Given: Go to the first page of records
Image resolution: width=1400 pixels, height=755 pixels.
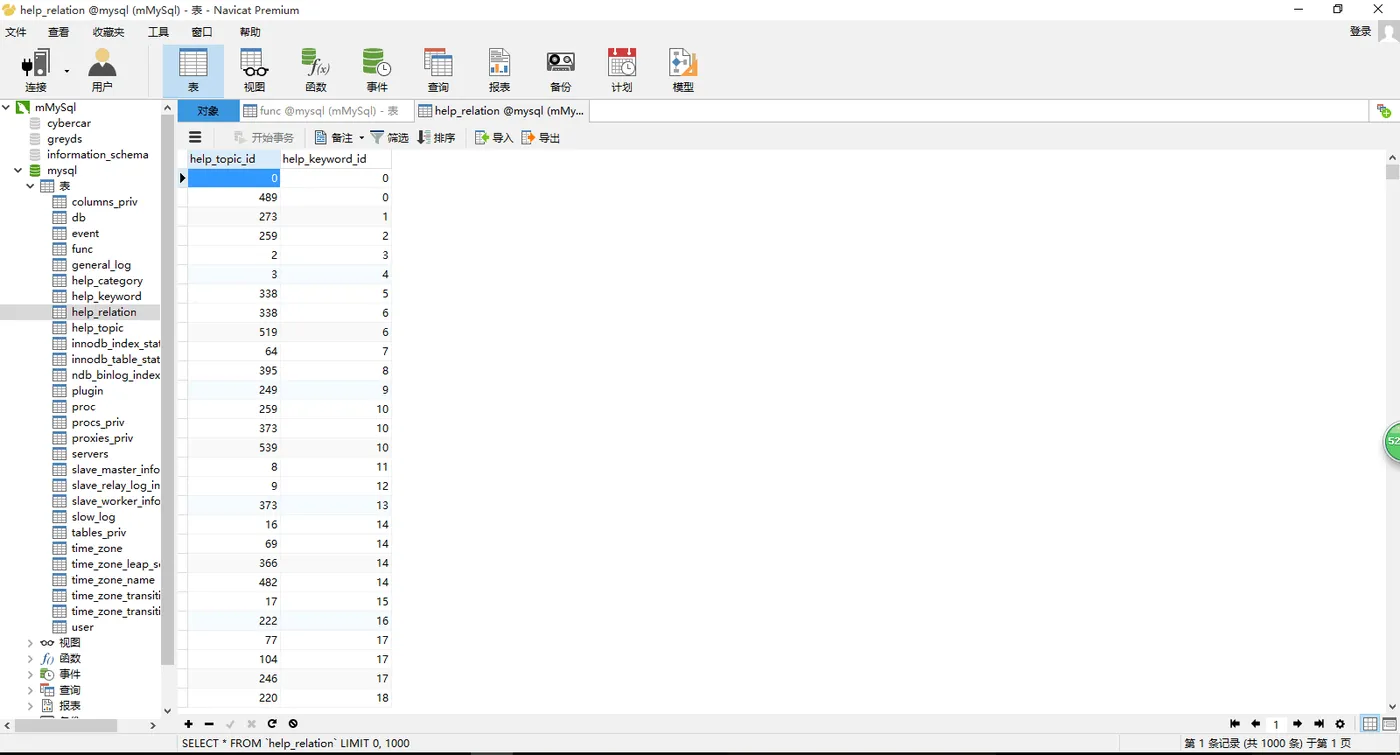Looking at the screenshot, I should click(x=1235, y=724).
